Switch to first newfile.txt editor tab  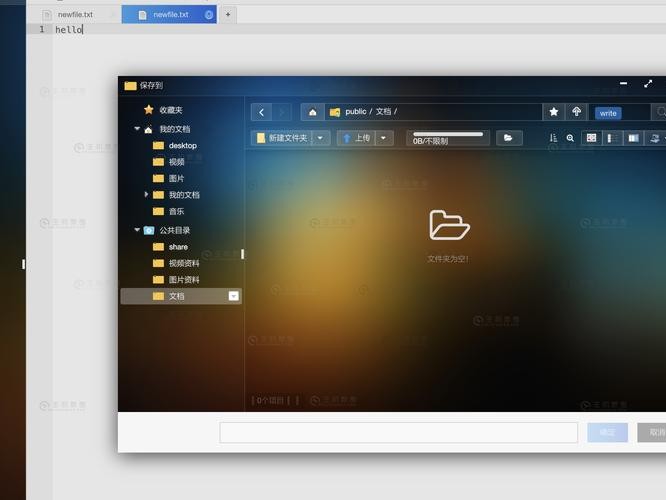click(74, 14)
